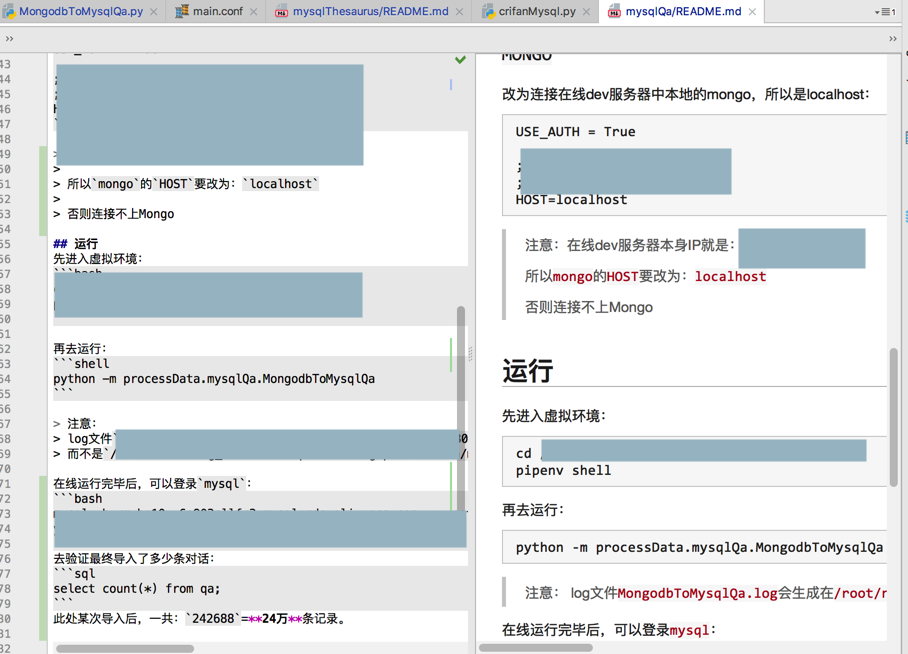Expand the left editor toolbar chevron
The height and width of the screenshot is (654, 908).
(x=9, y=39)
